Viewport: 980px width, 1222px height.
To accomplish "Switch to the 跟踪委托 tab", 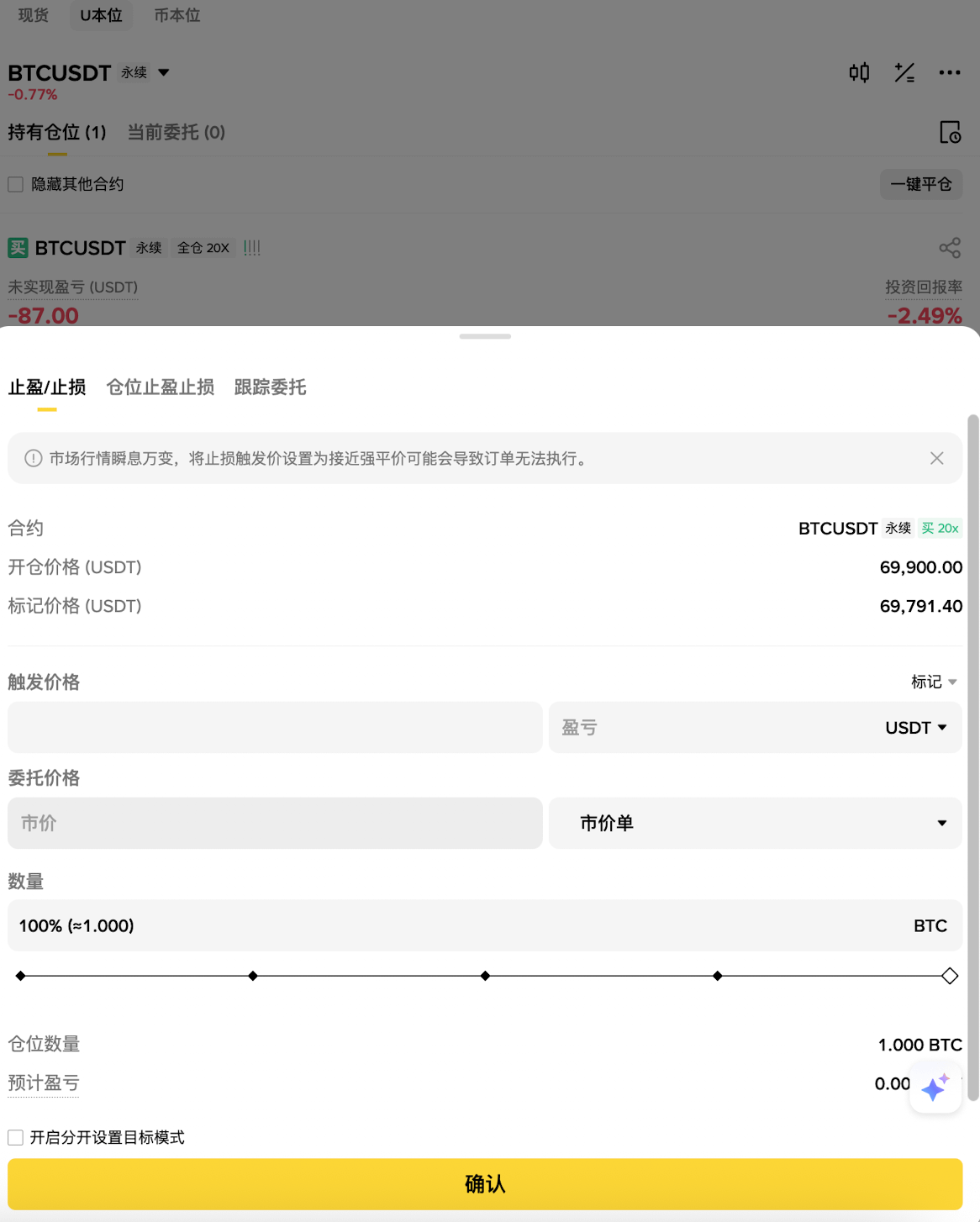I will point(270,387).
